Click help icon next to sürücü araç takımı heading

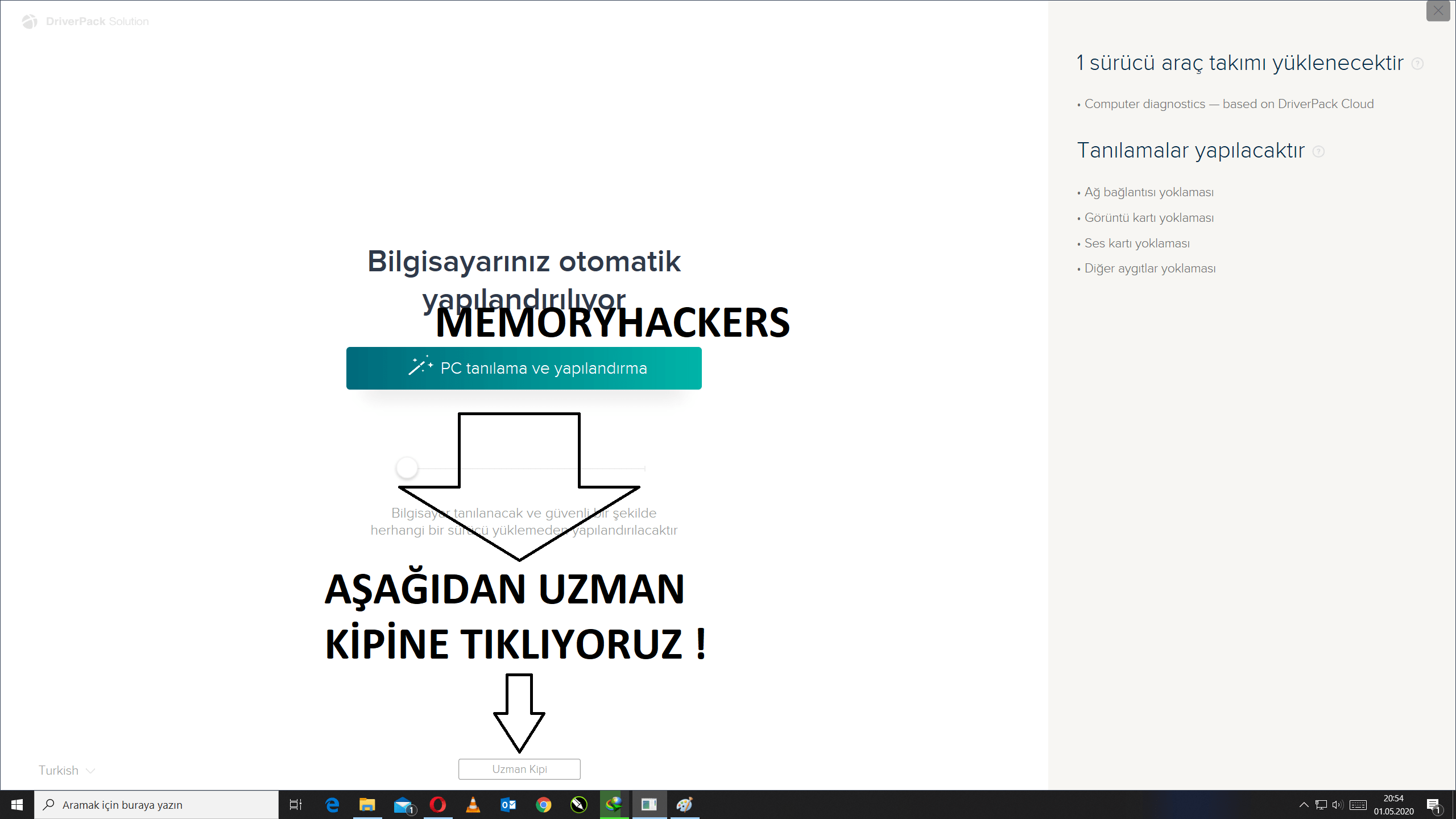(1418, 64)
